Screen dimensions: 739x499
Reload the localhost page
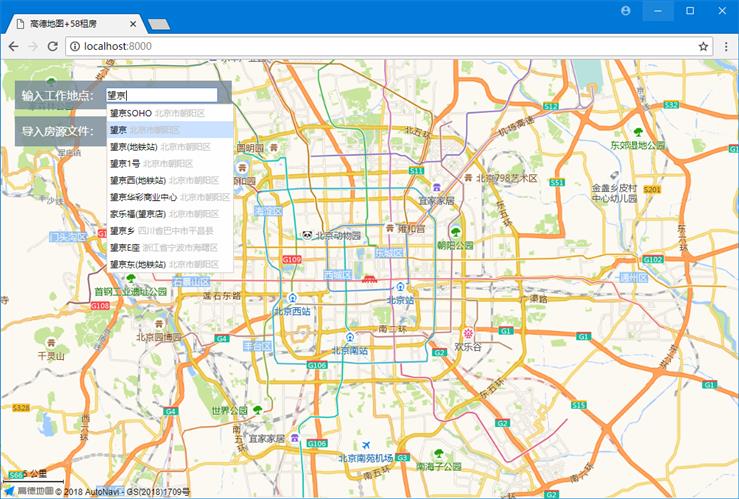click(52, 46)
